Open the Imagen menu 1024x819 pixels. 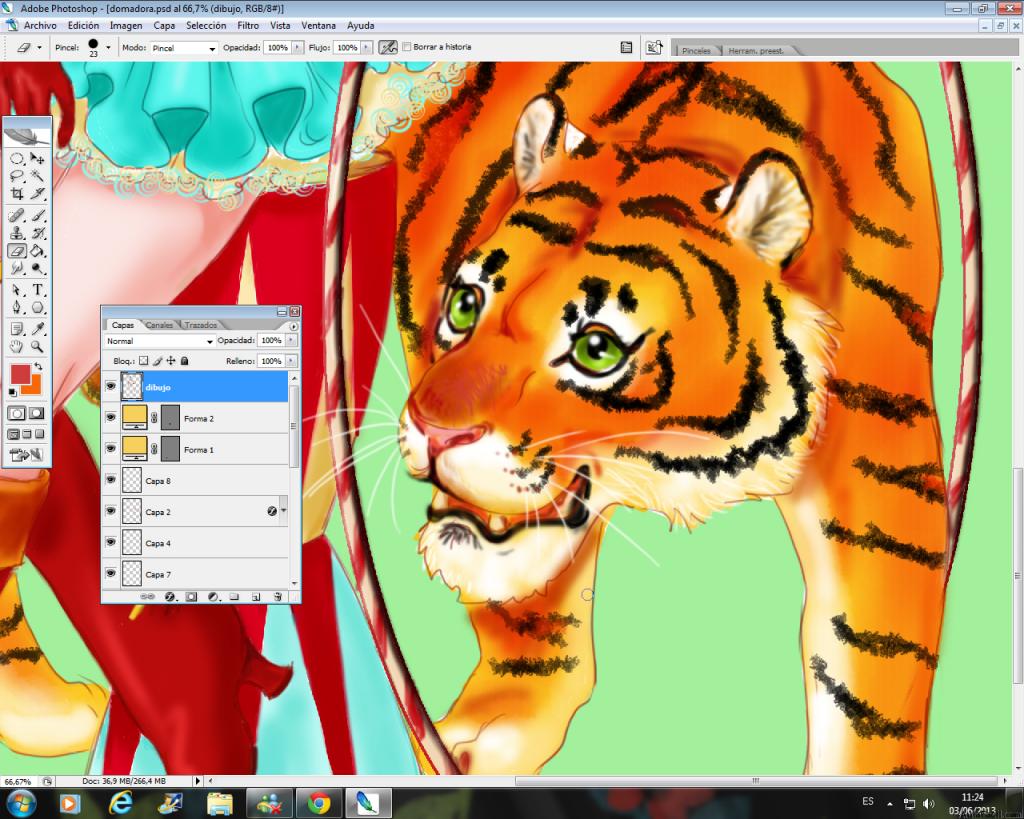click(x=126, y=25)
